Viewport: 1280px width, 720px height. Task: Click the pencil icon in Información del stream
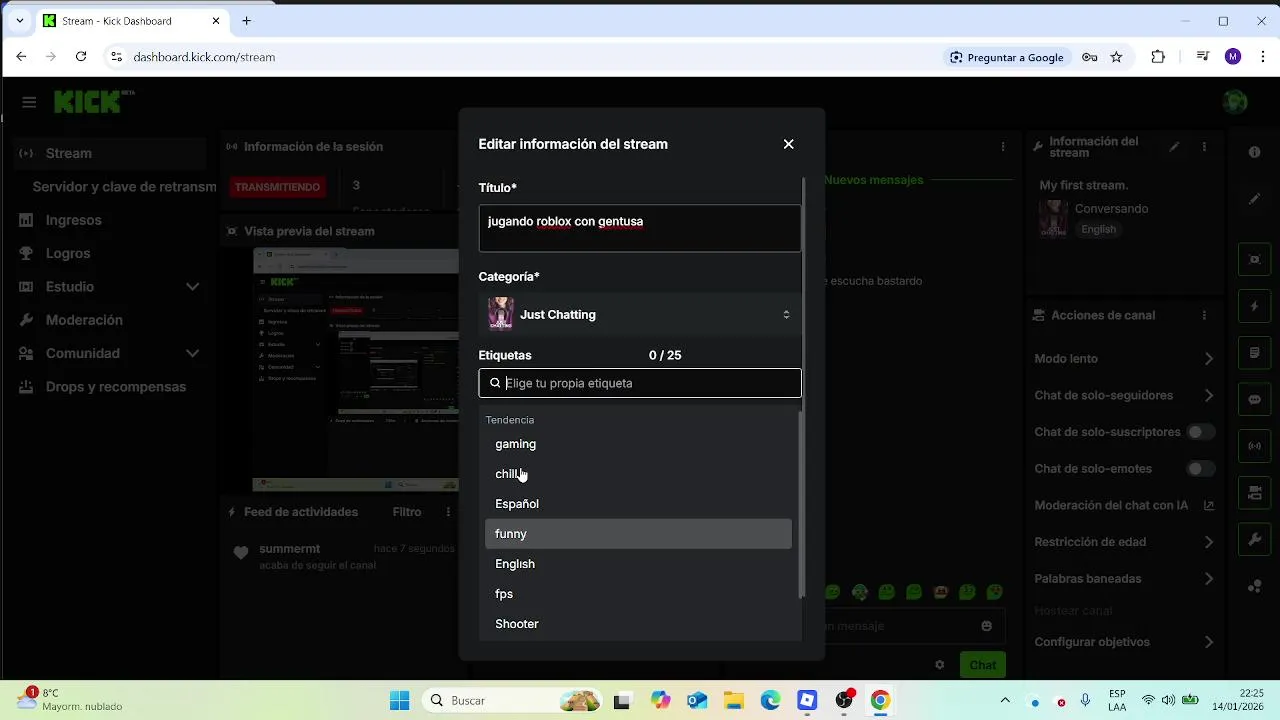click(1175, 147)
